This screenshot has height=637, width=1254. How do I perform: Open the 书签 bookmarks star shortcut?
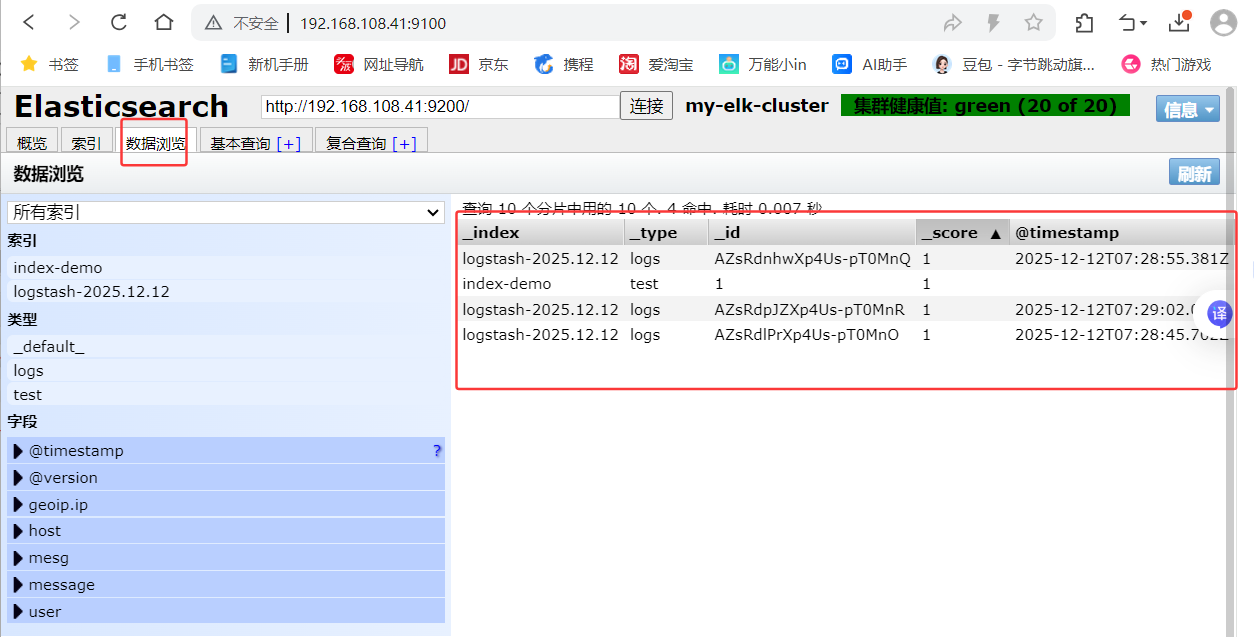[49, 64]
